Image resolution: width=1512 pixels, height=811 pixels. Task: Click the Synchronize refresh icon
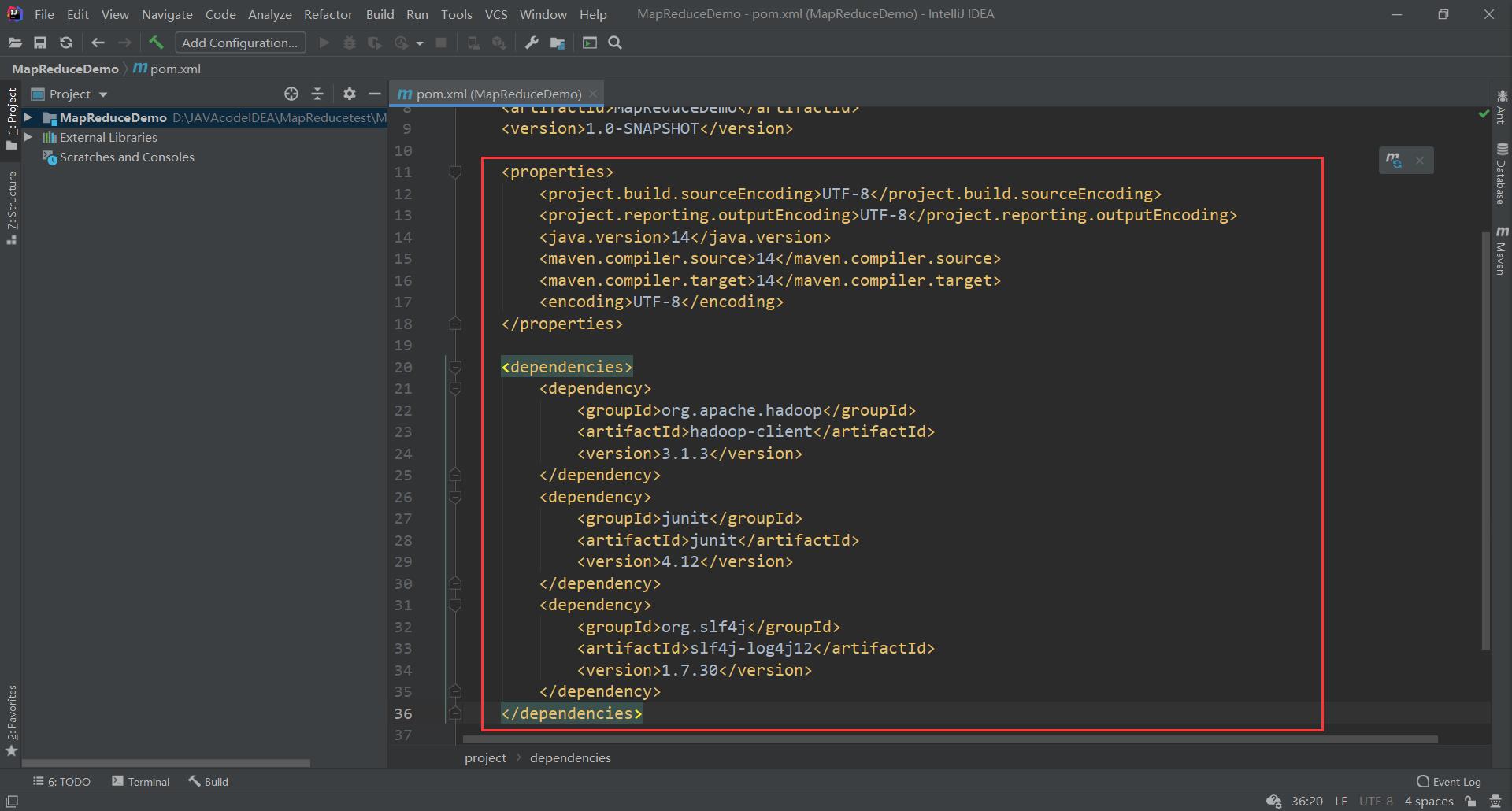pyautogui.click(x=66, y=43)
